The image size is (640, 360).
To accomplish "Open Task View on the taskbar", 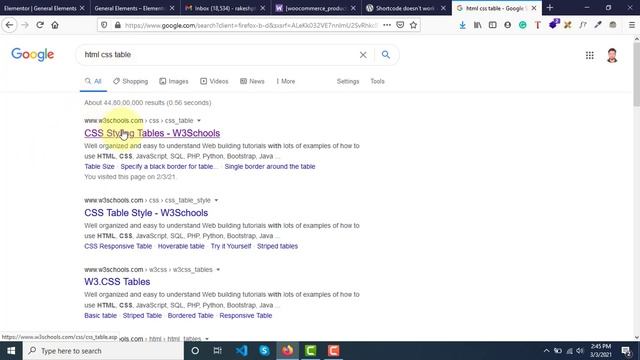I will coord(218,351).
